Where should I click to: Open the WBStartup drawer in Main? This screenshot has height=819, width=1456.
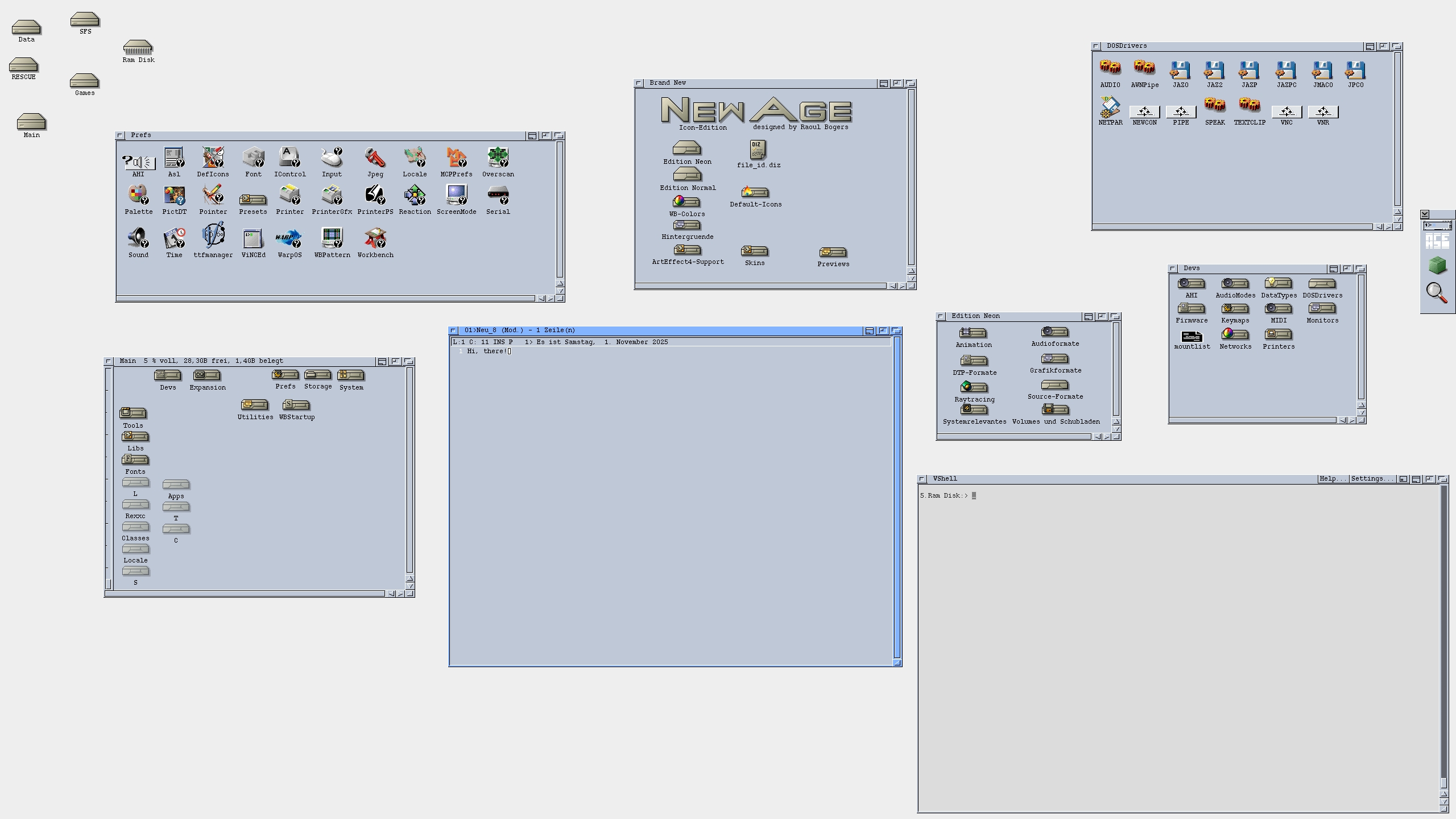pyautogui.click(x=296, y=406)
